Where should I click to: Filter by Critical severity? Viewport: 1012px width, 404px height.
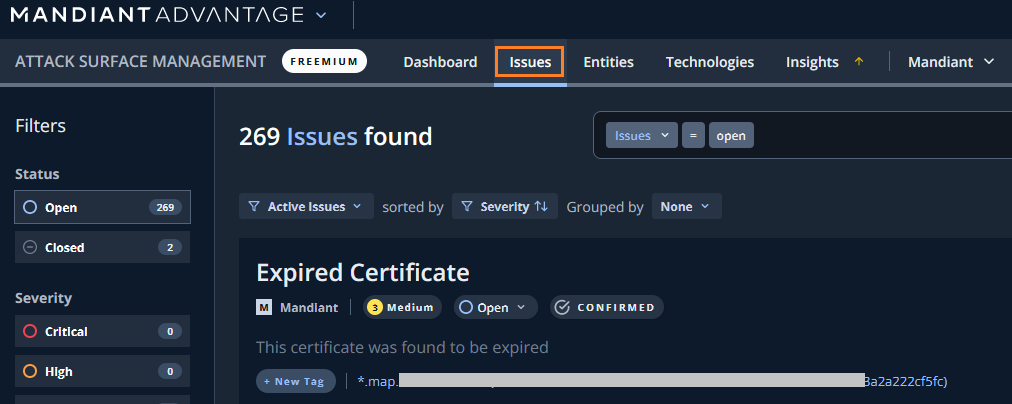pos(102,331)
